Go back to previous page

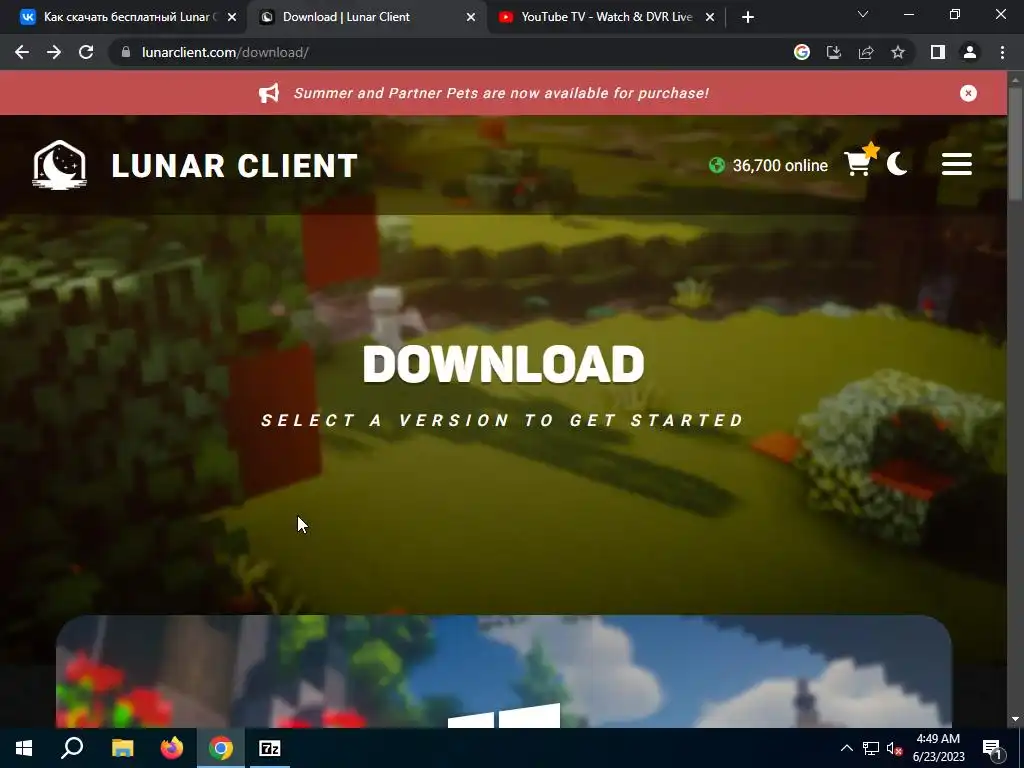(x=22, y=52)
